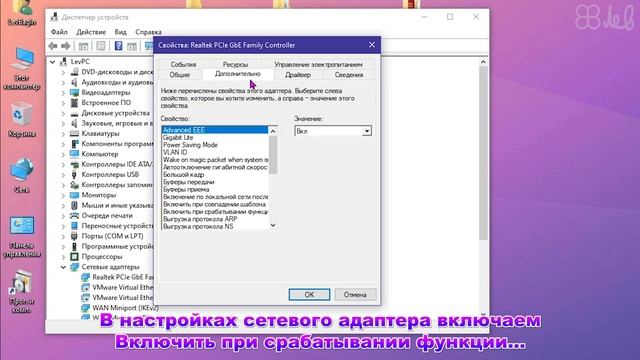Switch to the События tab
Image resolution: width=640 pixels, height=360 pixels.
pyautogui.click(x=183, y=64)
